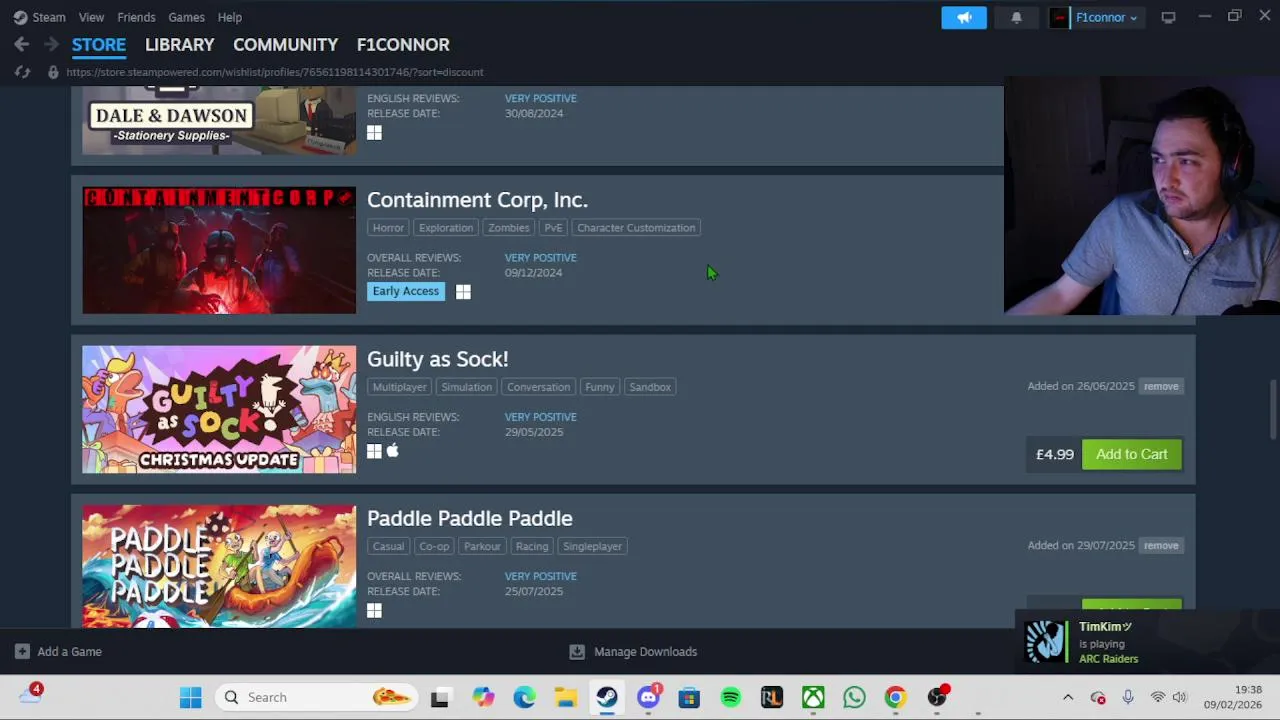Open the Dale & Dawson game thumbnail
Screen dimensions: 1280x720
tap(219, 120)
